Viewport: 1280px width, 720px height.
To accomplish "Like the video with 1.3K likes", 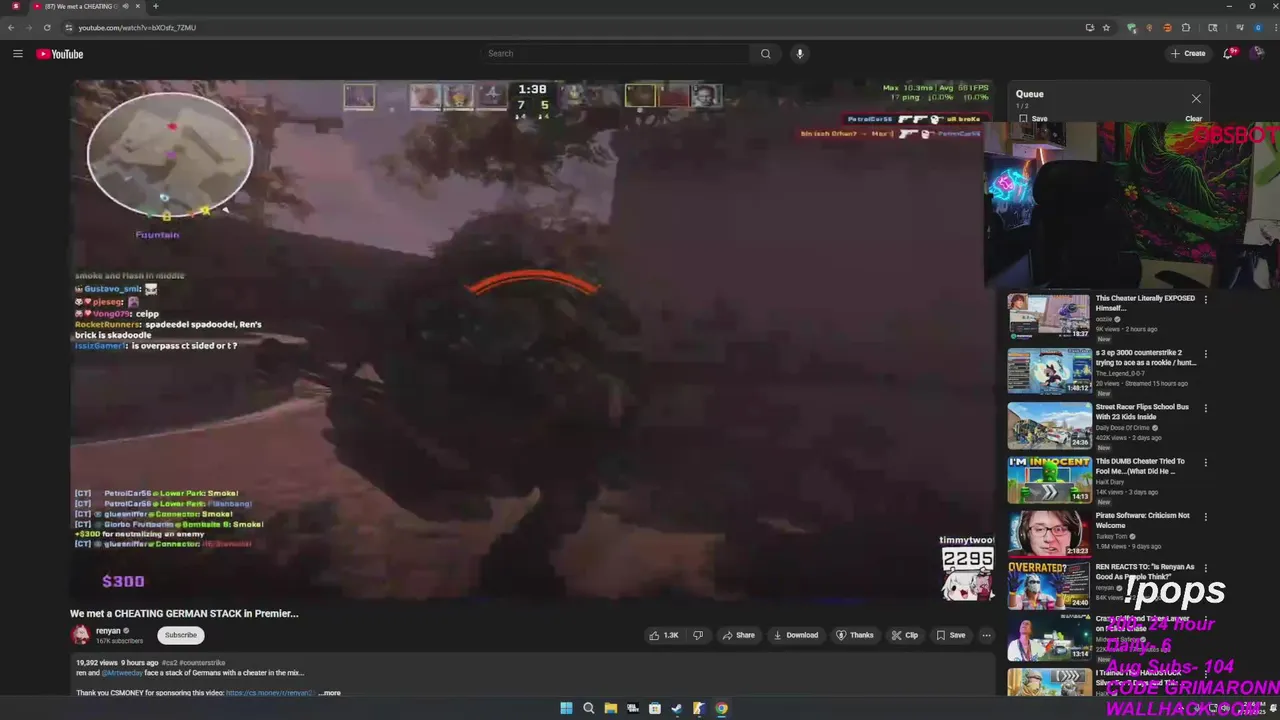I will 663,635.
